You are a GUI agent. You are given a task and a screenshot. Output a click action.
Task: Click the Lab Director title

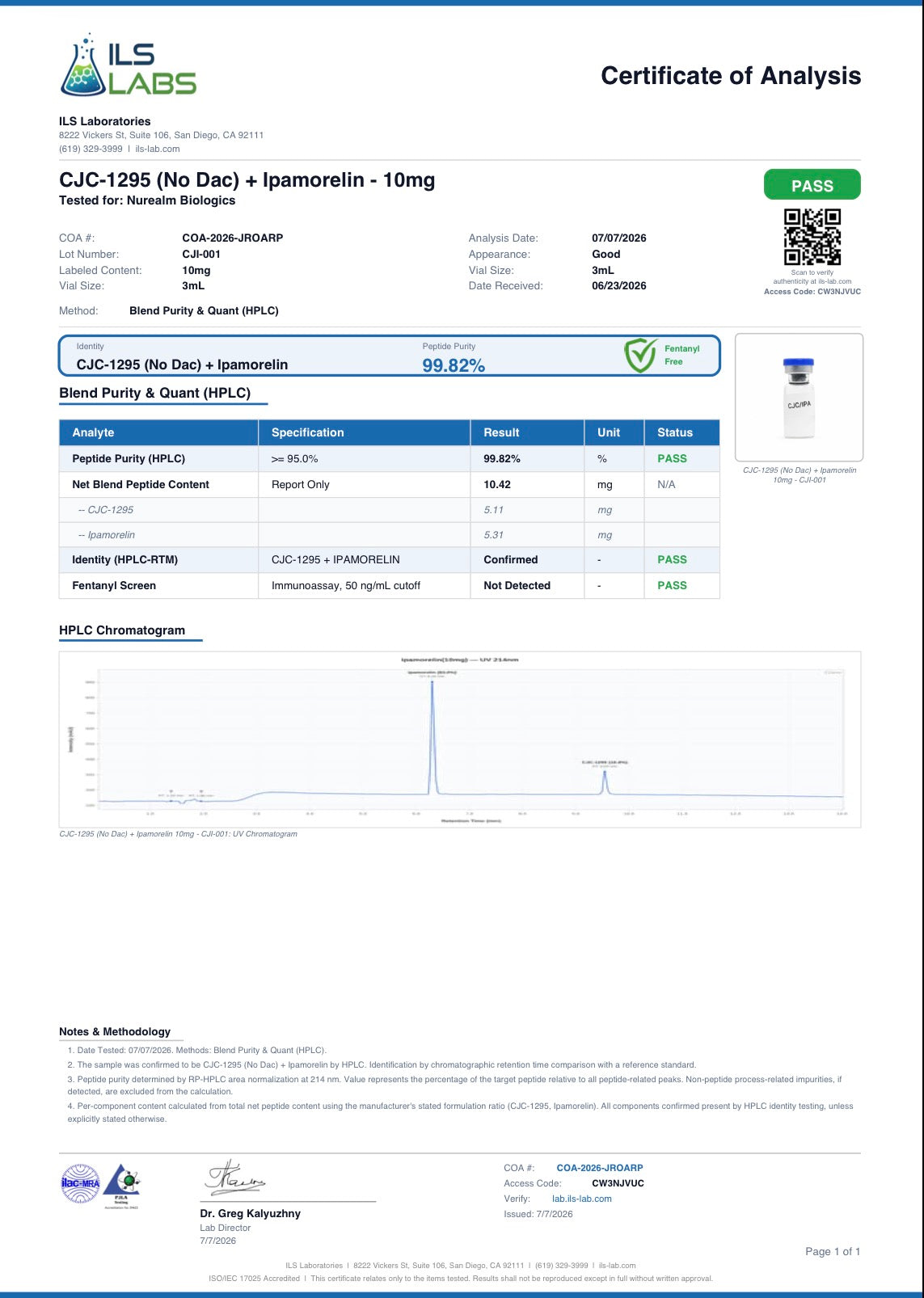226,1228
